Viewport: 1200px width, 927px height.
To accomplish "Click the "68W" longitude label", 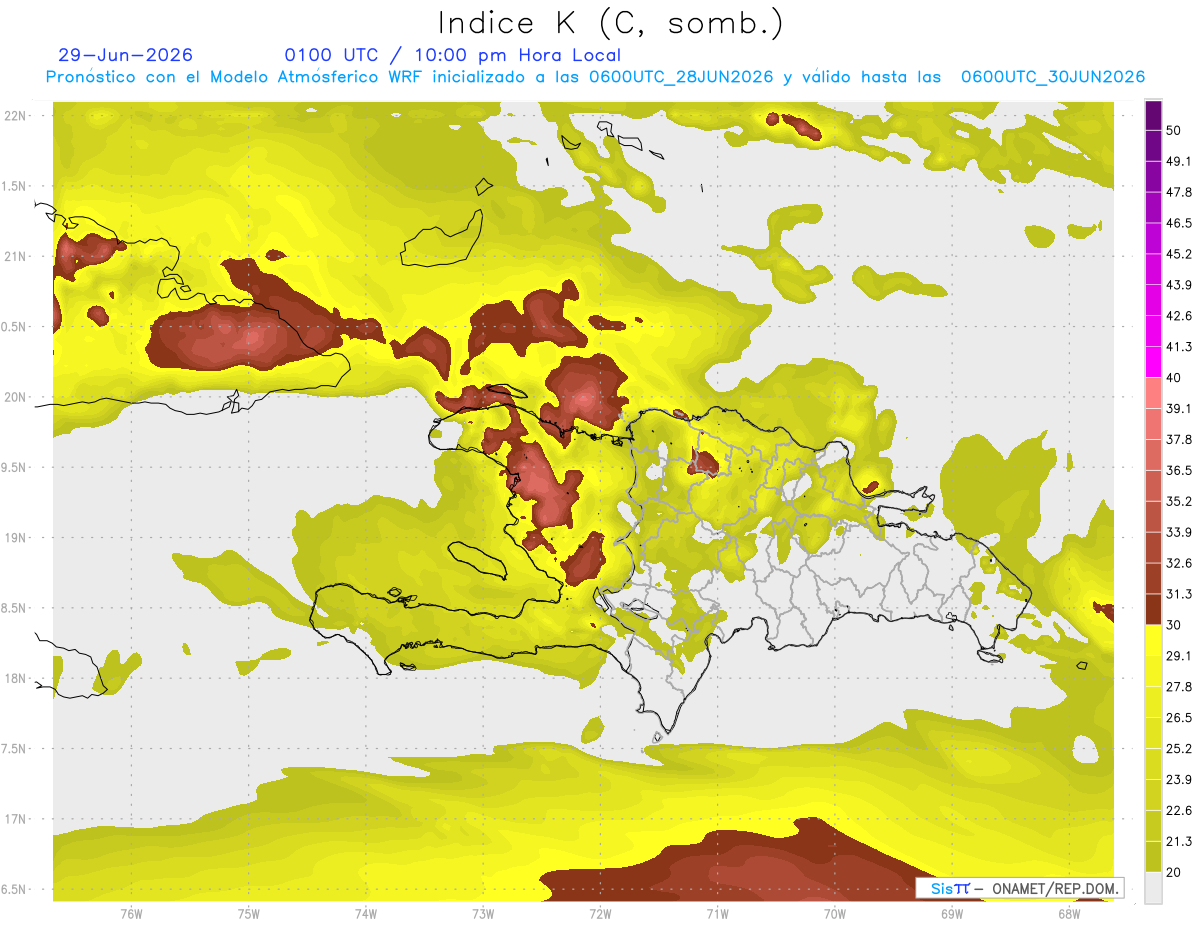I will 1069,913.
